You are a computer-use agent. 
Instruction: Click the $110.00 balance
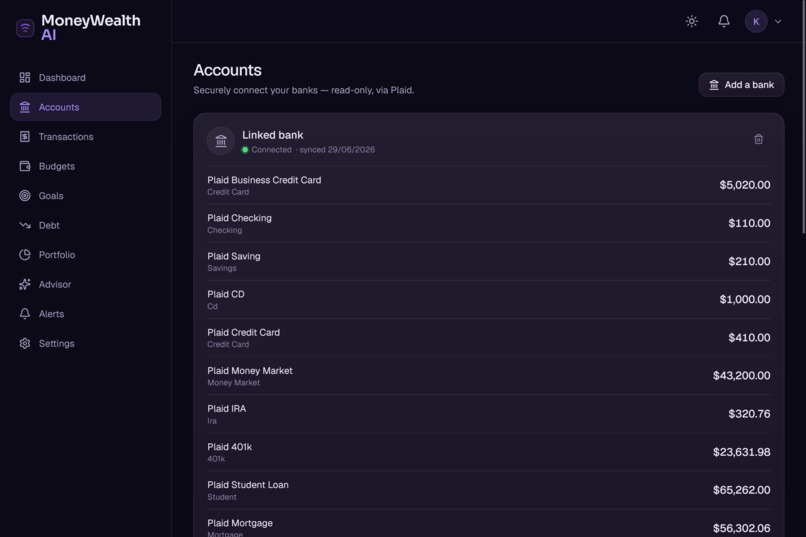pos(749,223)
